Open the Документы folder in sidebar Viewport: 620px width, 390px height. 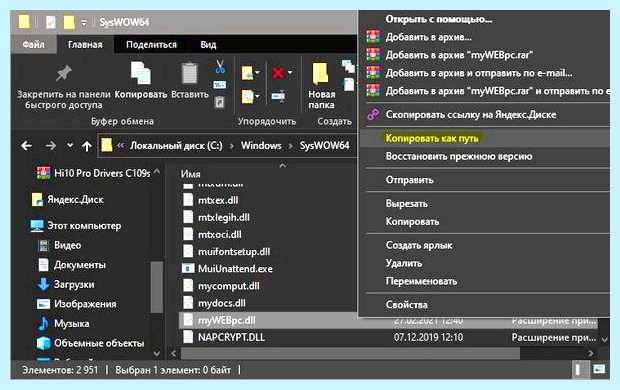click(72, 265)
